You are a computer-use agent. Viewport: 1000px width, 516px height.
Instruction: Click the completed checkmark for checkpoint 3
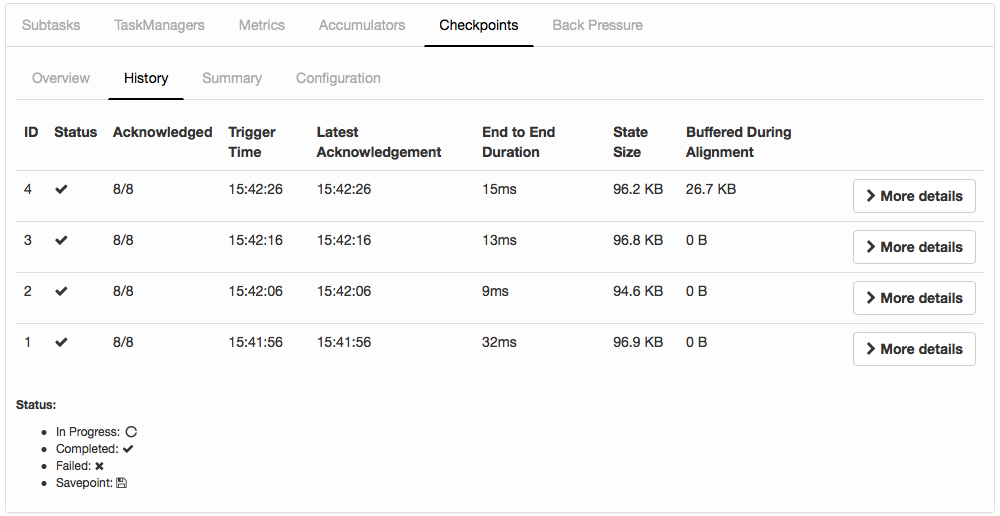pos(61,240)
